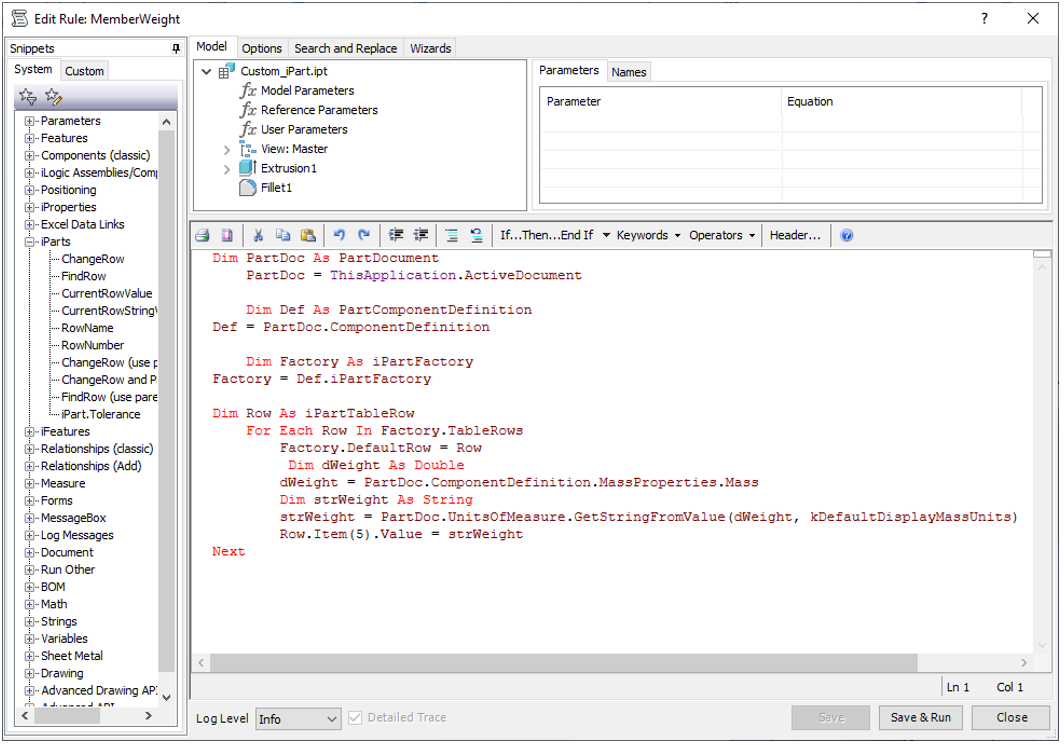Click the Fillet1 feature icon

click(248, 188)
